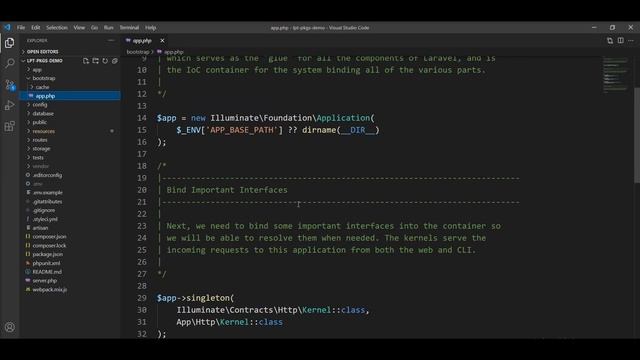Screen dimensions: 640x360
Task: Open the Search view in activity bar
Action: 9,64
